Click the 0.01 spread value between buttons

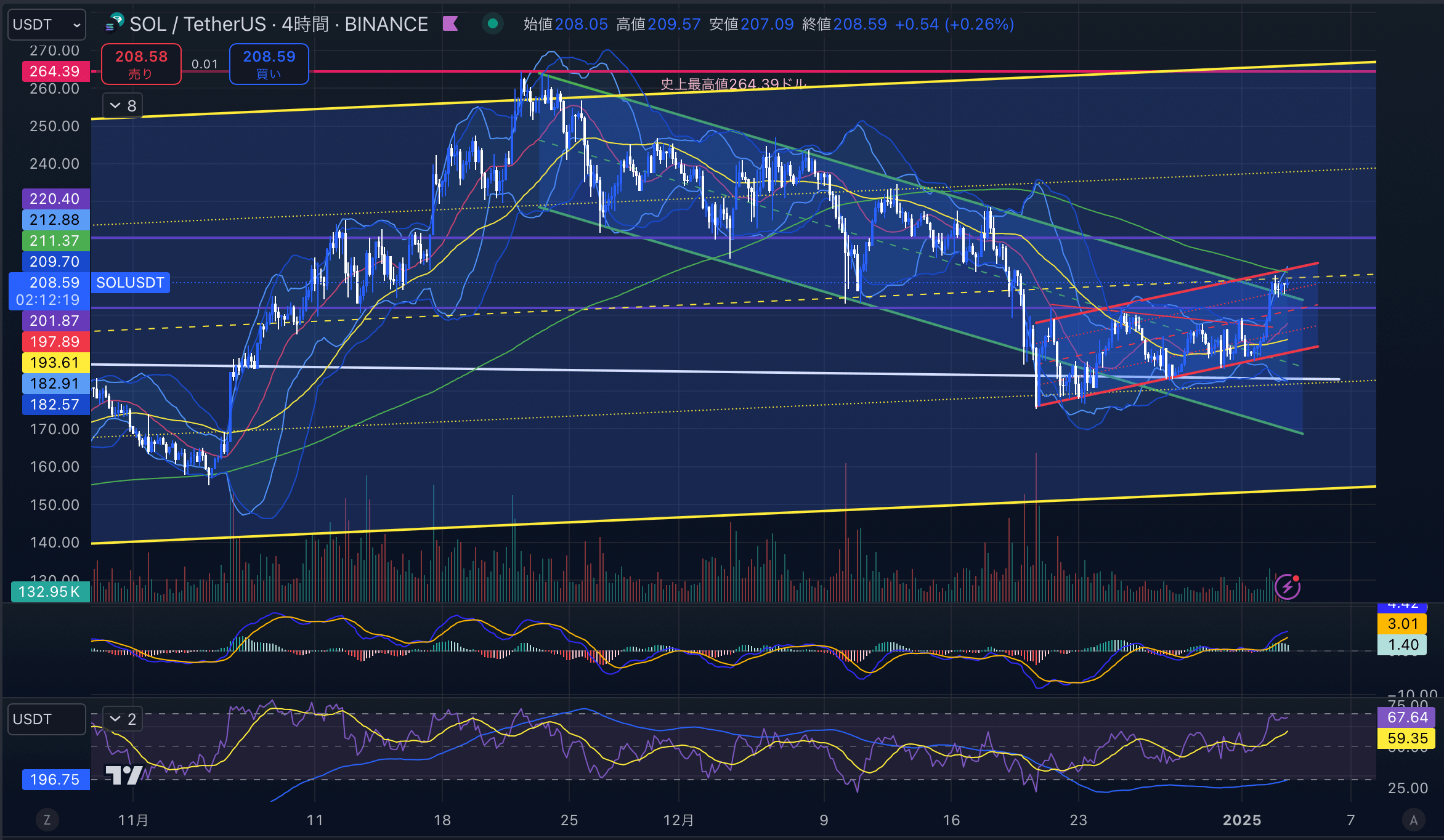coord(205,64)
